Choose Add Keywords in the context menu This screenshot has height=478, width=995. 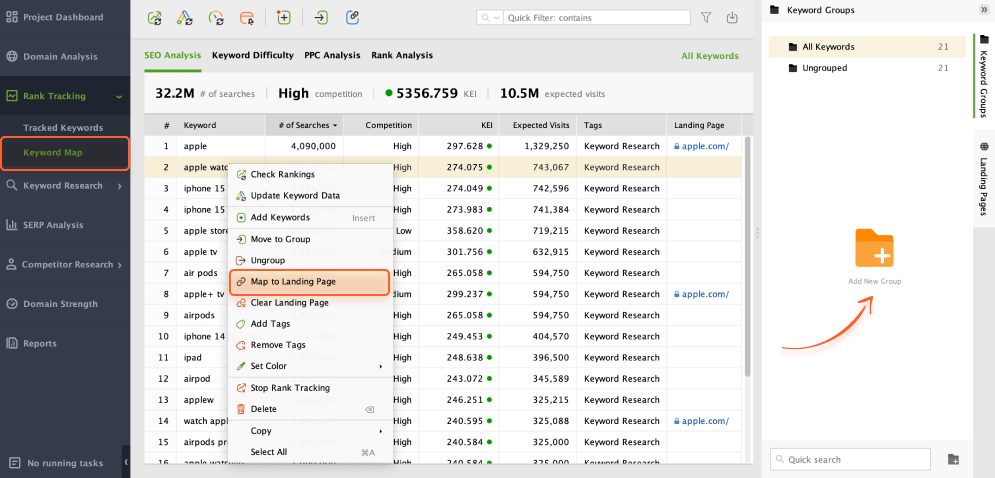click(310, 217)
